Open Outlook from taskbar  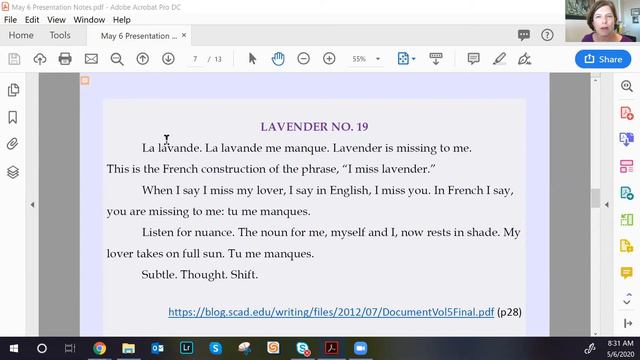158,348
